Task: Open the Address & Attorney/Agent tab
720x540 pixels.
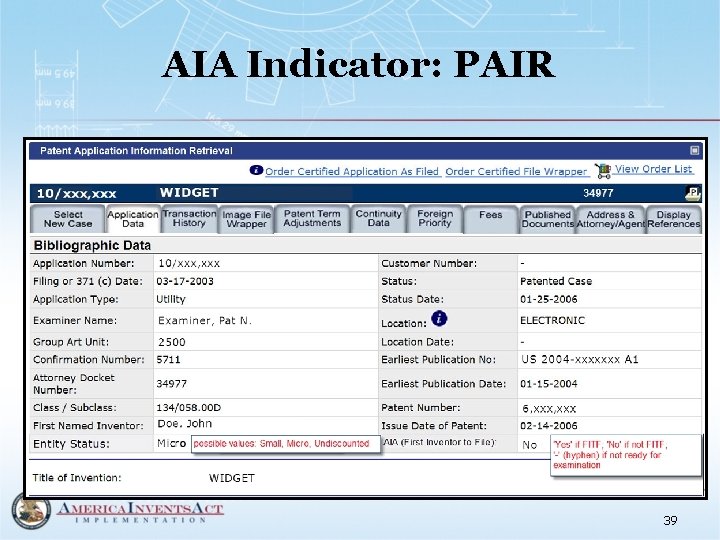Action: [611, 219]
